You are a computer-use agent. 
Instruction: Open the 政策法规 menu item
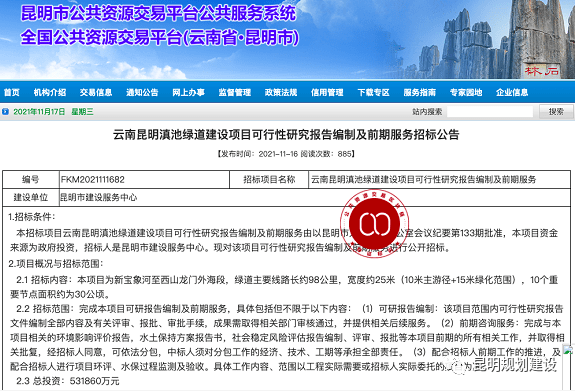click(281, 92)
